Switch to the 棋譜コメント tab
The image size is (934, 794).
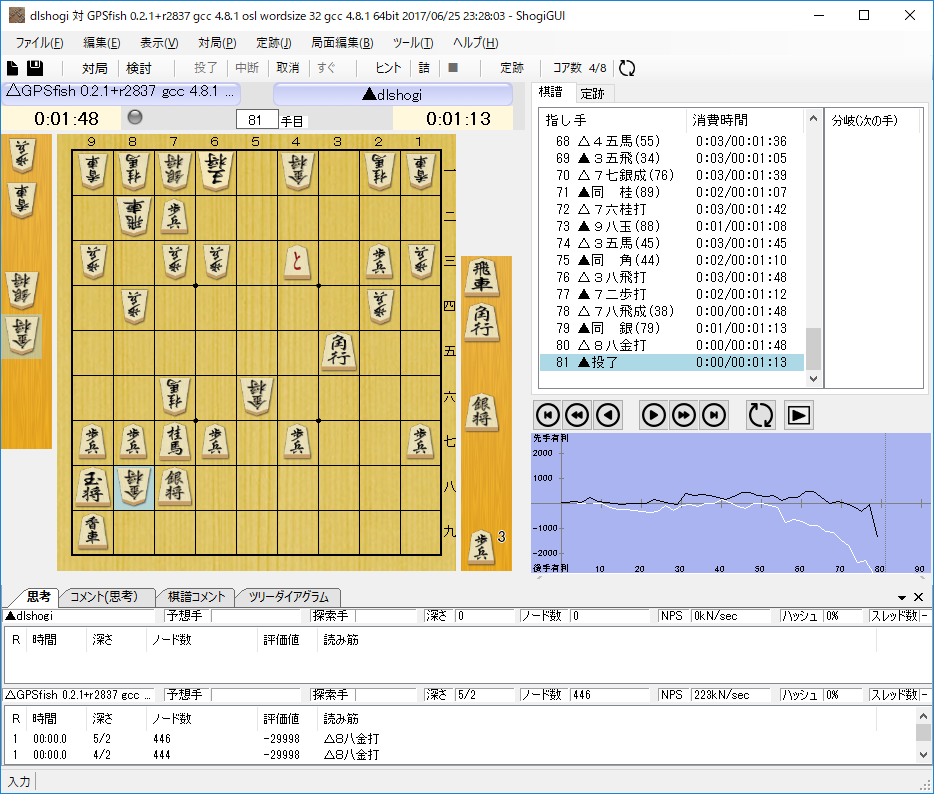pyautogui.click(x=196, y=596)
